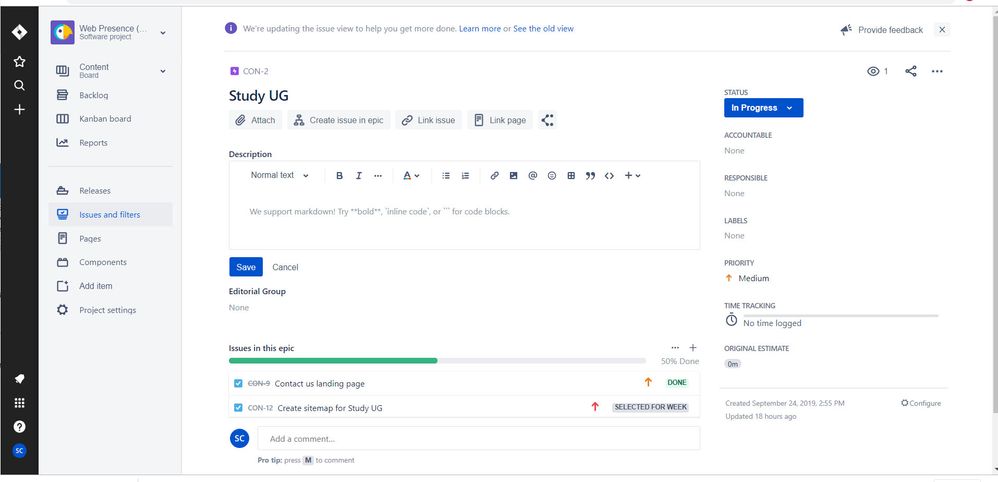998x482 pixels.
Task: Insert an image into description
Action: tap(514, 176)
